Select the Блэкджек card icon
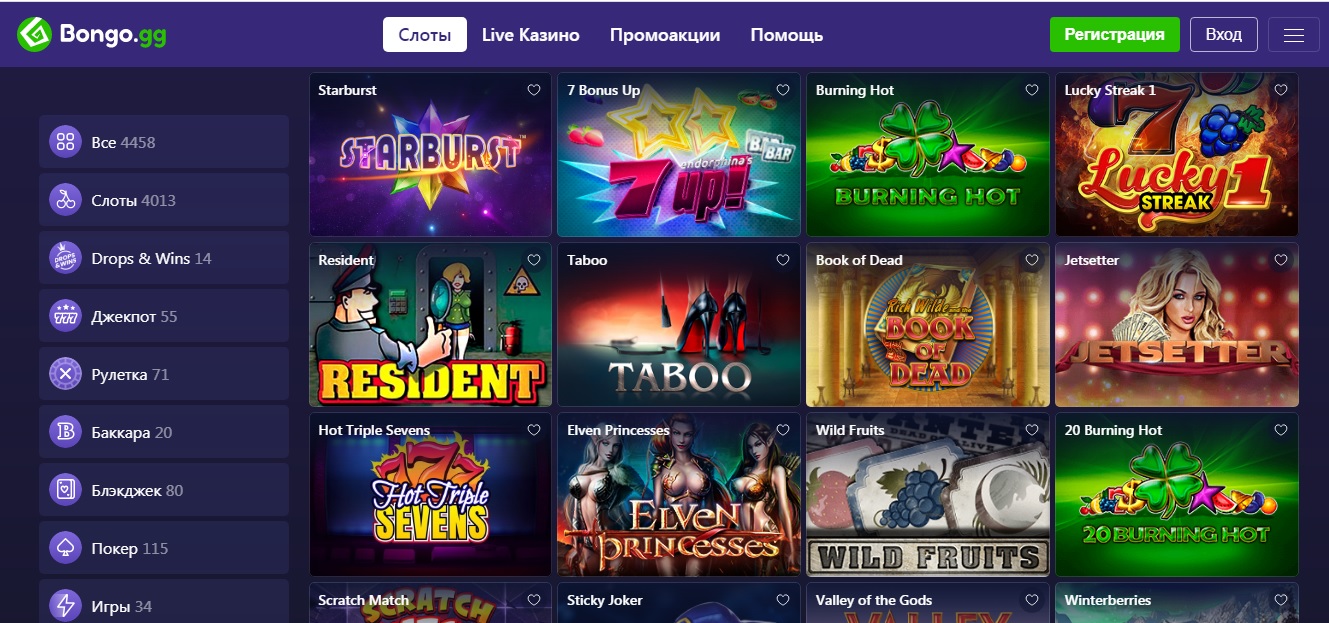Screen dimensions: 1329x623 (65, 491)
